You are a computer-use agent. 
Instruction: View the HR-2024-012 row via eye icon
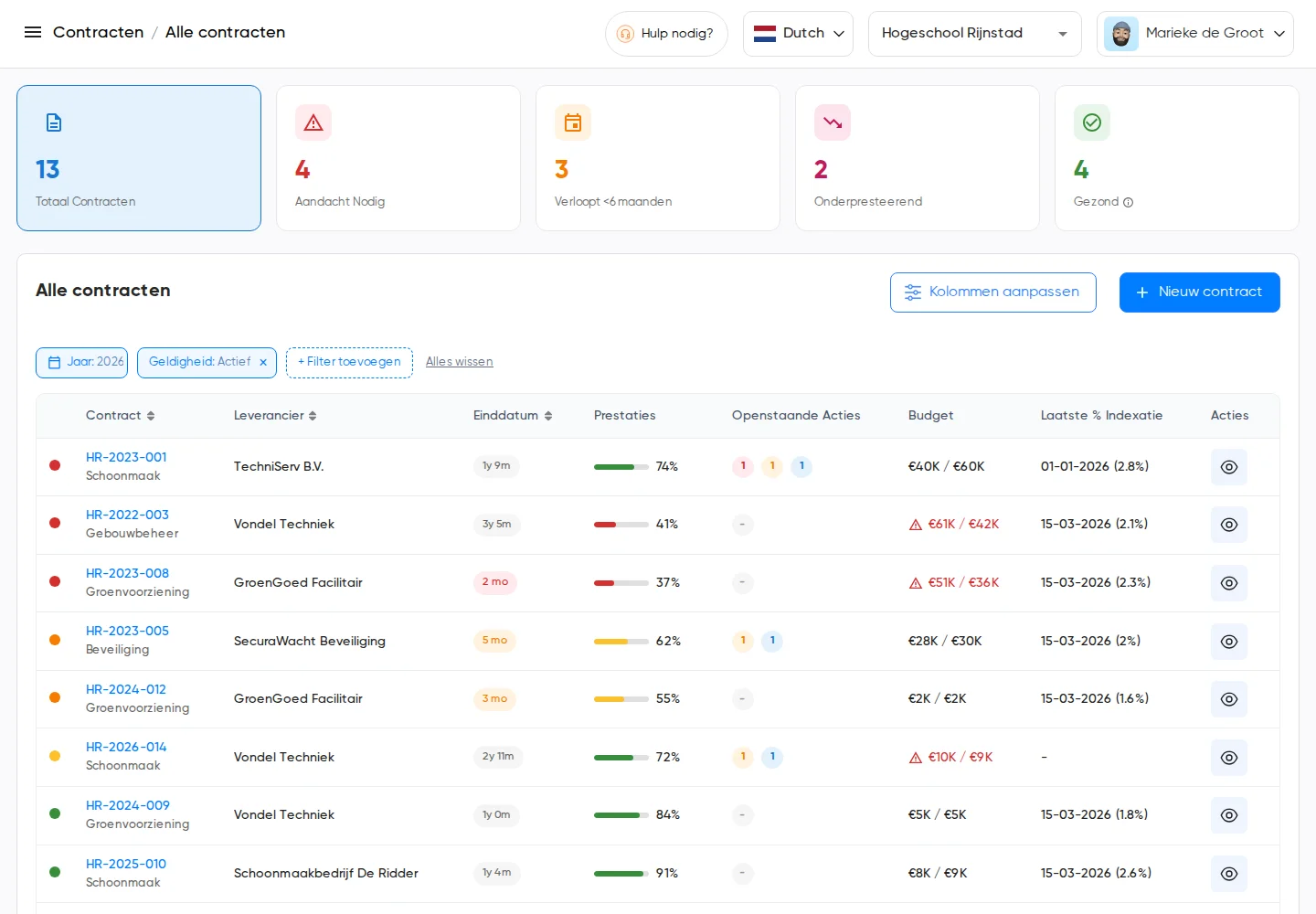tap(1229, 699)
